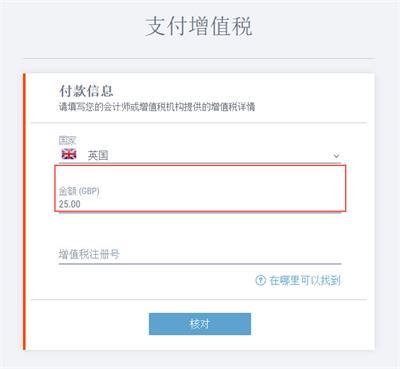Click the divider line under the page title
The height and width of the screenshot is (369, 400).
pyautogui.click(x=199, y=58)
